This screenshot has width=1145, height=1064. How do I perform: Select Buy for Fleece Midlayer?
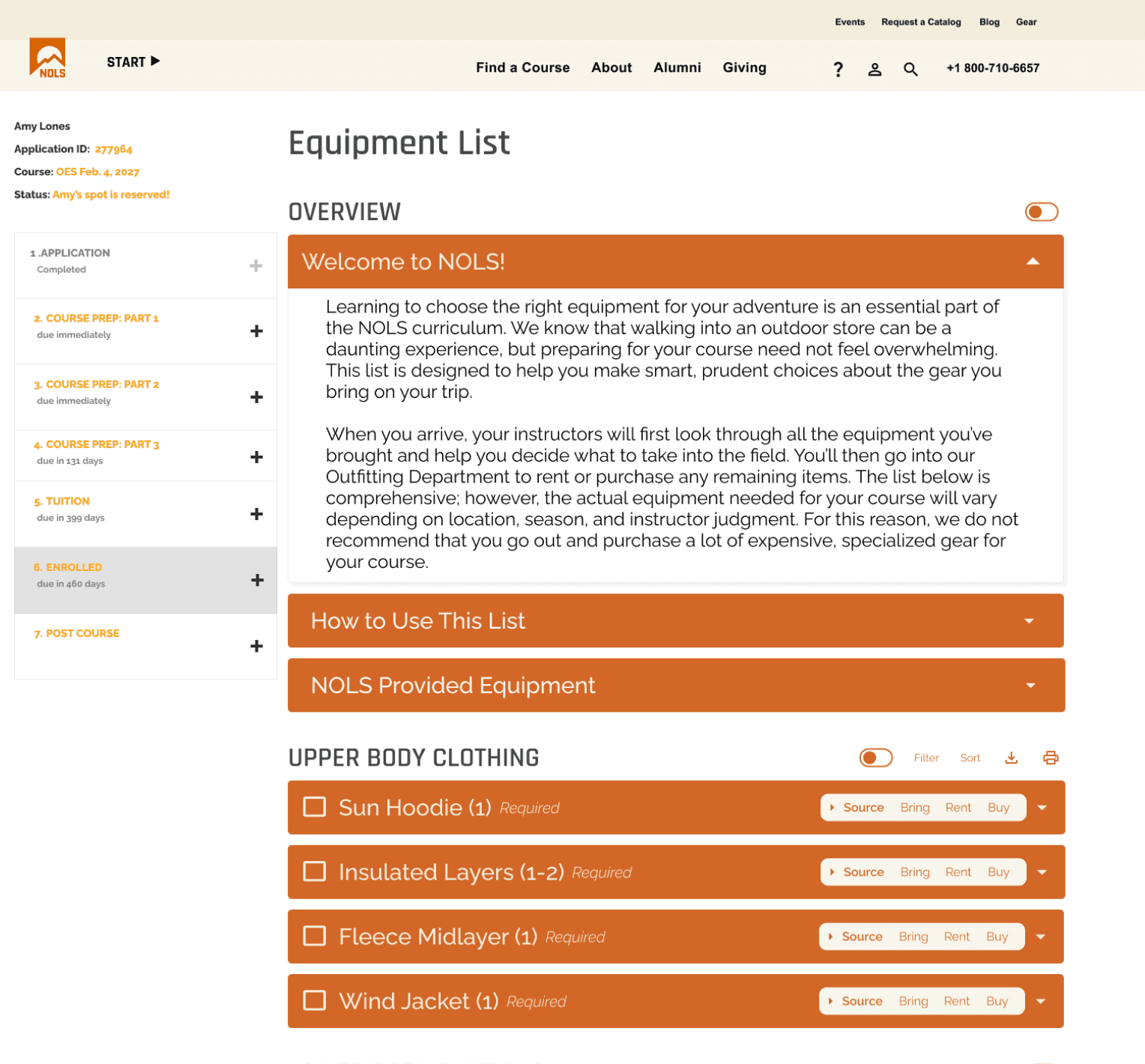997,936
